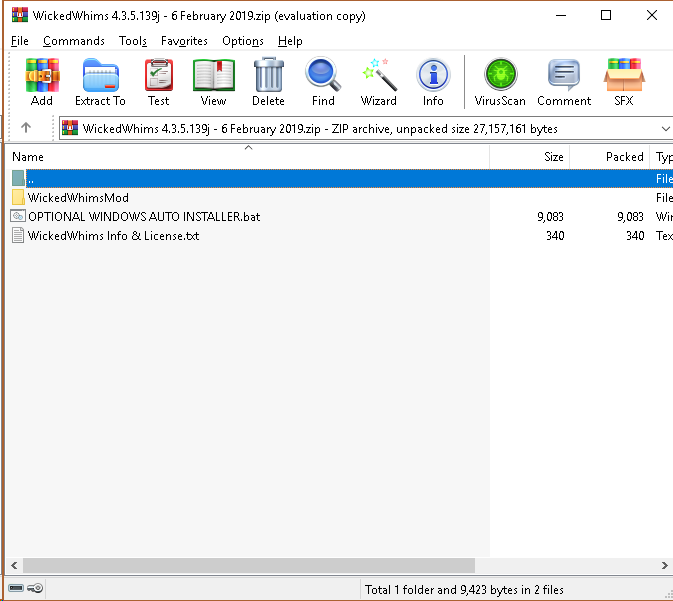673x601 pixels.
Task: Select WickedWhims Info & License.txt name
Action: coord(113,236)
